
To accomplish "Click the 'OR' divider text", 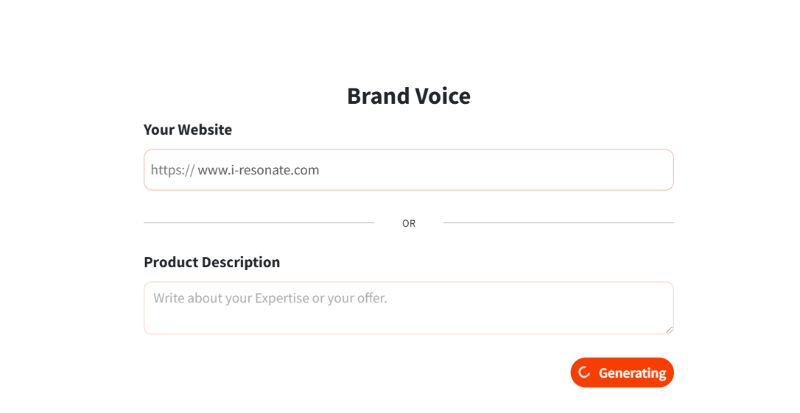I will coord(409,223).
